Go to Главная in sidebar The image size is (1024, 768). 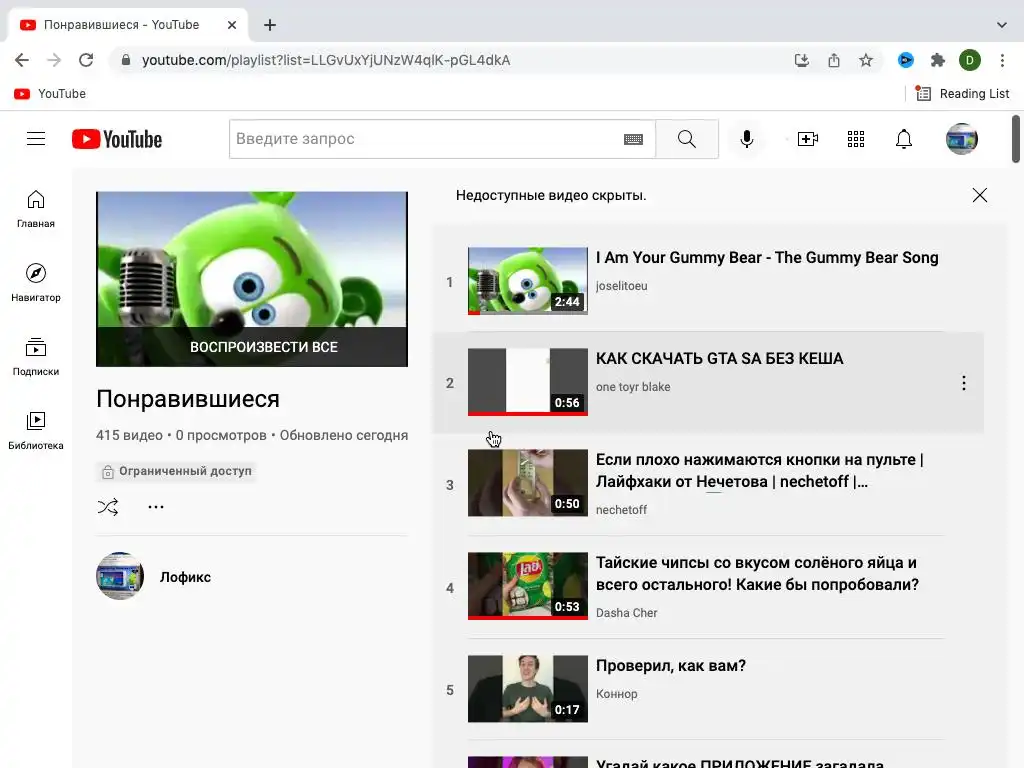(x=36, y=209)
